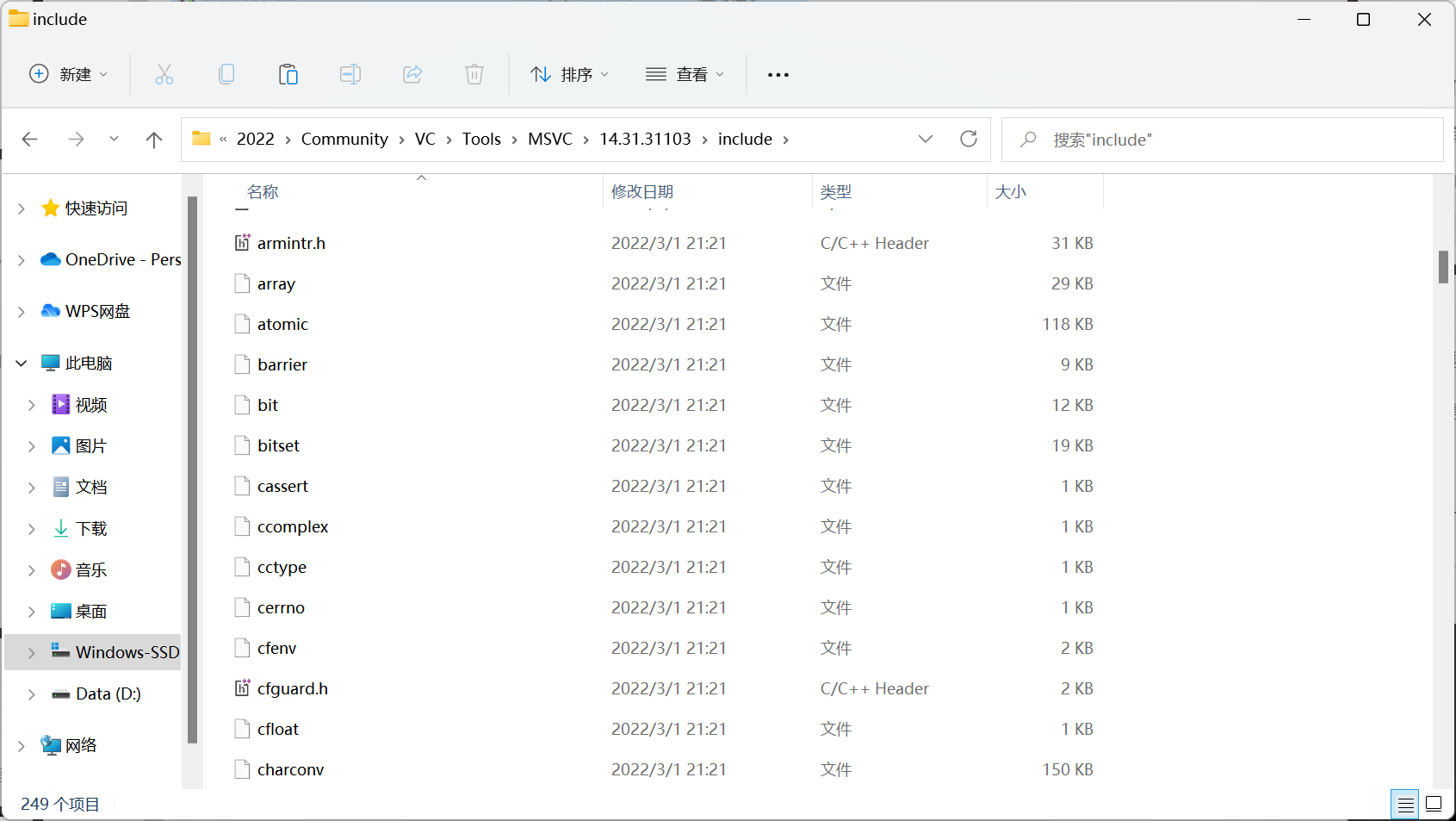The width and height of the screenshot is (1456, 821).
Task: Switch to details view in status bar
Action: click(1405, 804)
